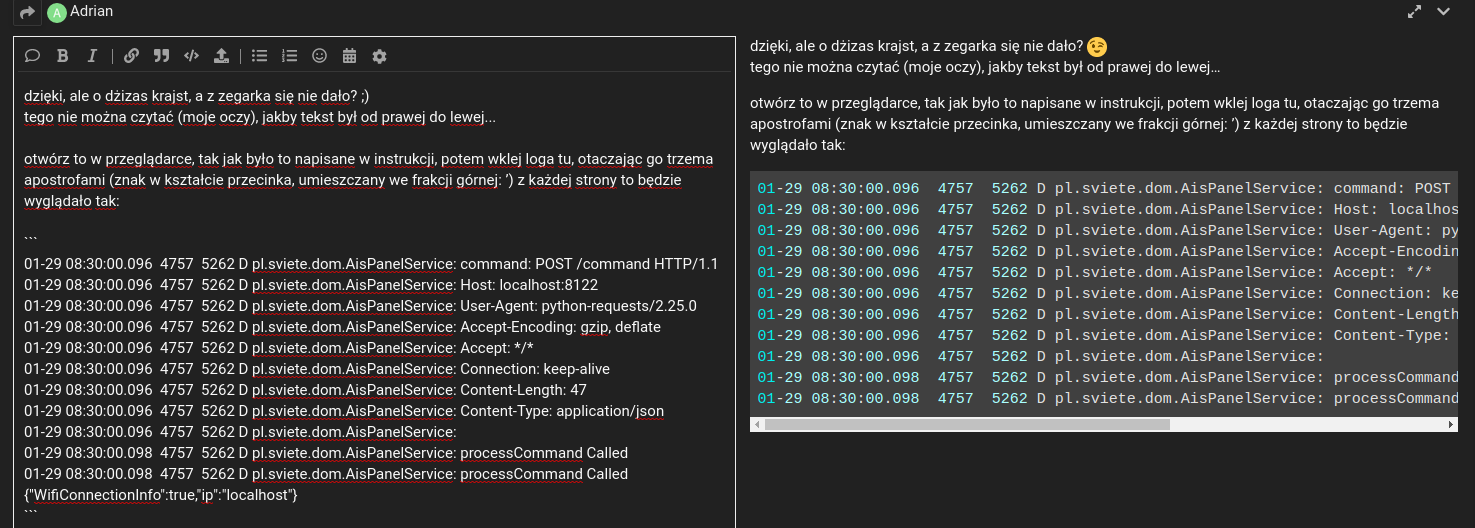Toggle fullscreen composer mode

1415,12
